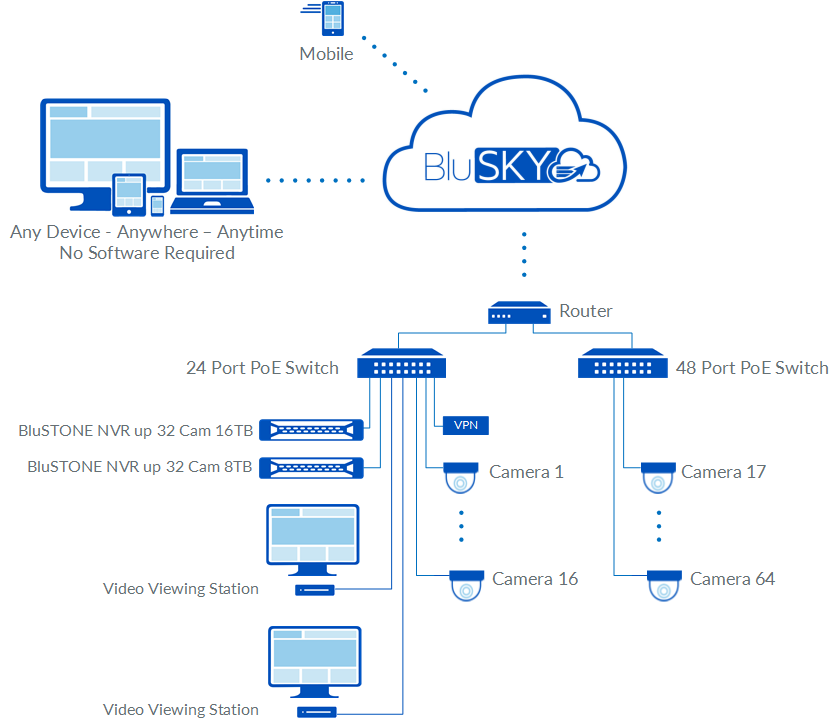
Task: Click the tablet icon in device group
Action: [129, 194]
